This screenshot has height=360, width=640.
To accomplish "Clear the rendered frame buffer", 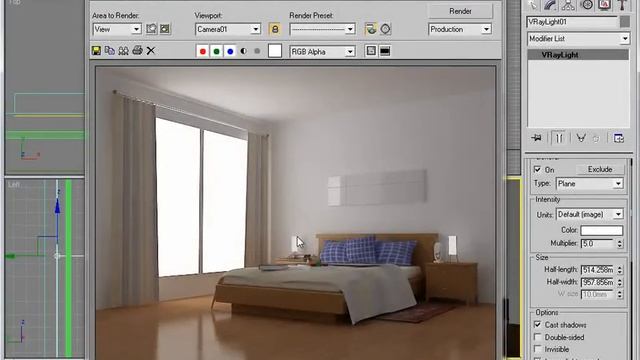I will point(151,51).
